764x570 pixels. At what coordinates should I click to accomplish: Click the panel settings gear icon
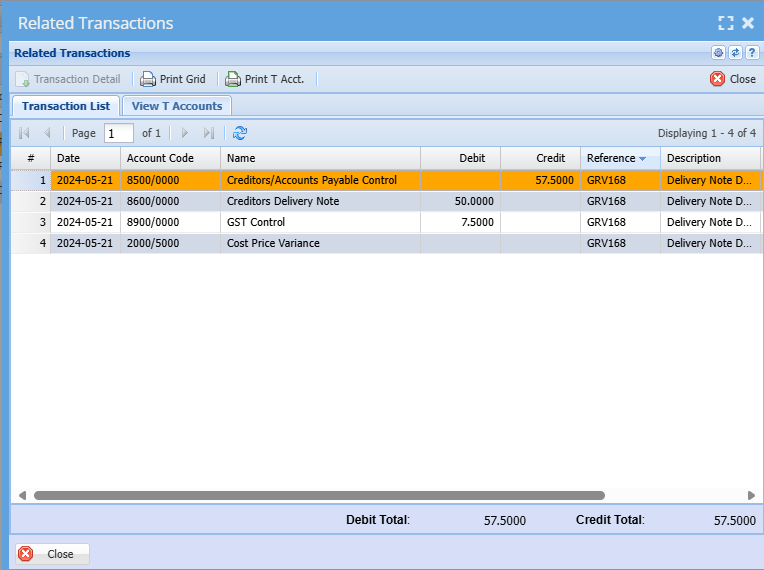718,53
